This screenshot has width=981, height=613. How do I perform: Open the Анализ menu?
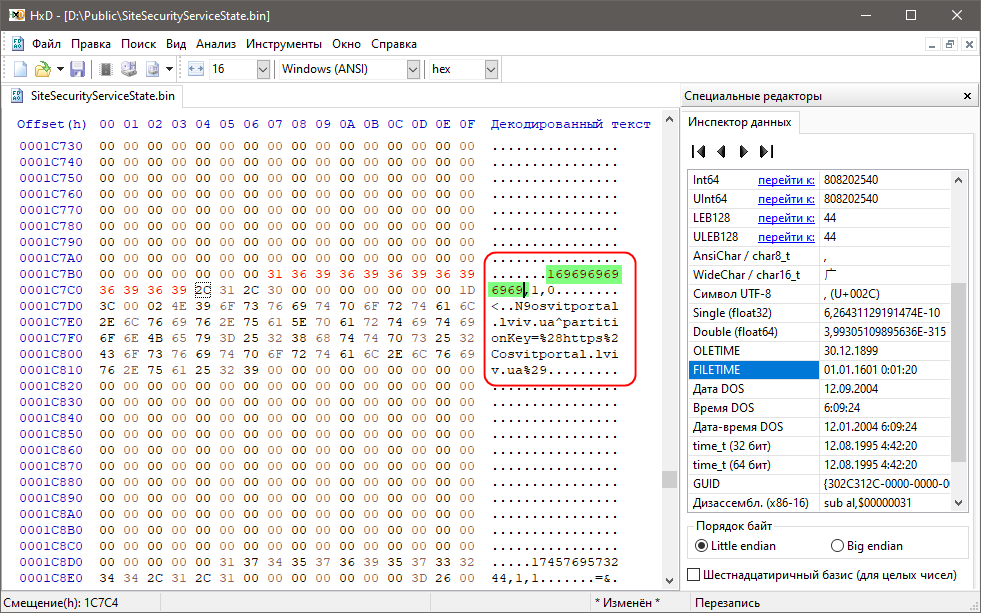pos(216,44)
